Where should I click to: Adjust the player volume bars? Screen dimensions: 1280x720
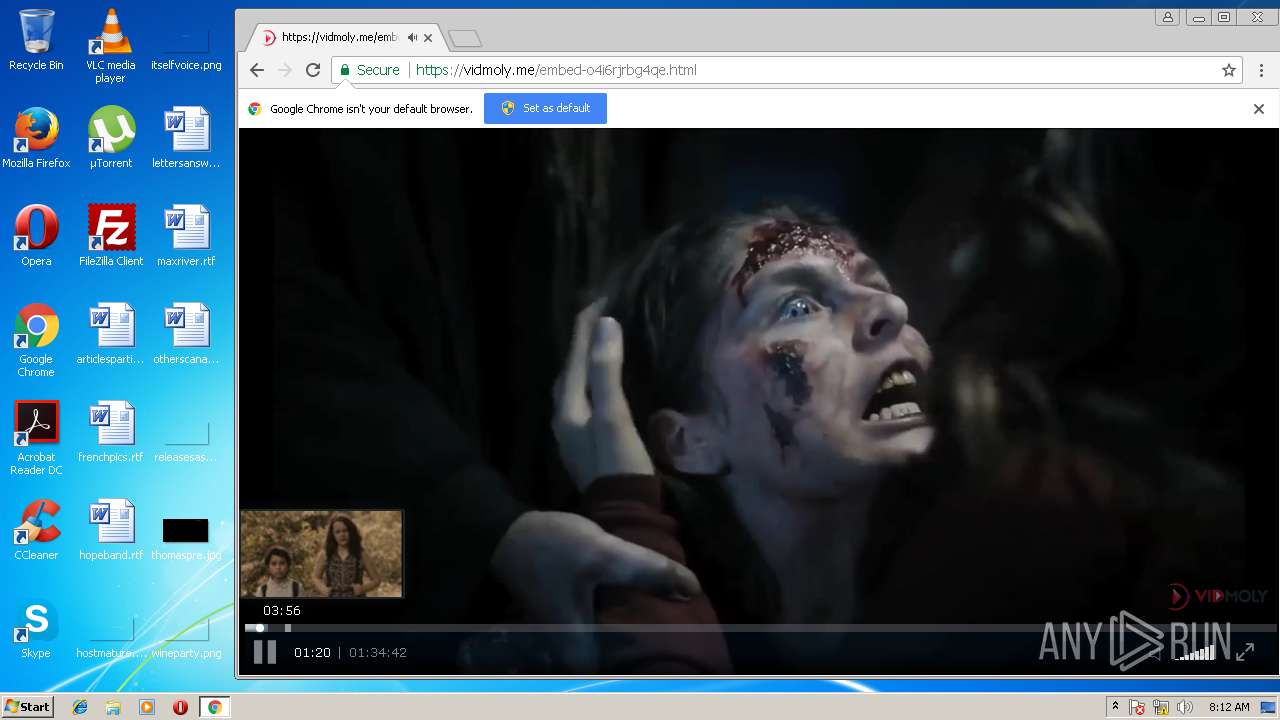point(1195,652)
